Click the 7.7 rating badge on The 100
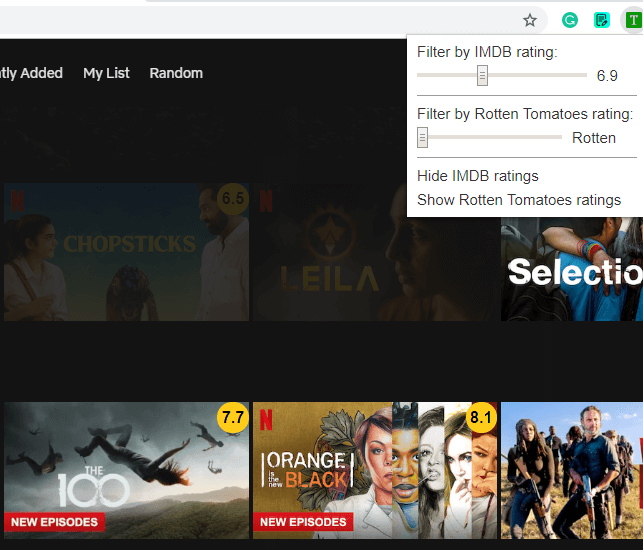 point(233,418)
